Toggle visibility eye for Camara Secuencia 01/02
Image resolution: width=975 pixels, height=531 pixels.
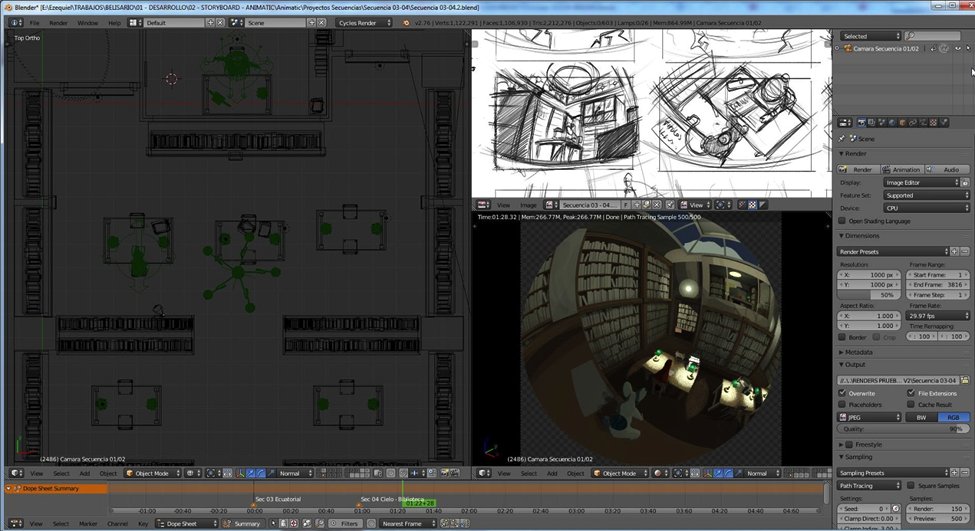click(x=958, y=48)
